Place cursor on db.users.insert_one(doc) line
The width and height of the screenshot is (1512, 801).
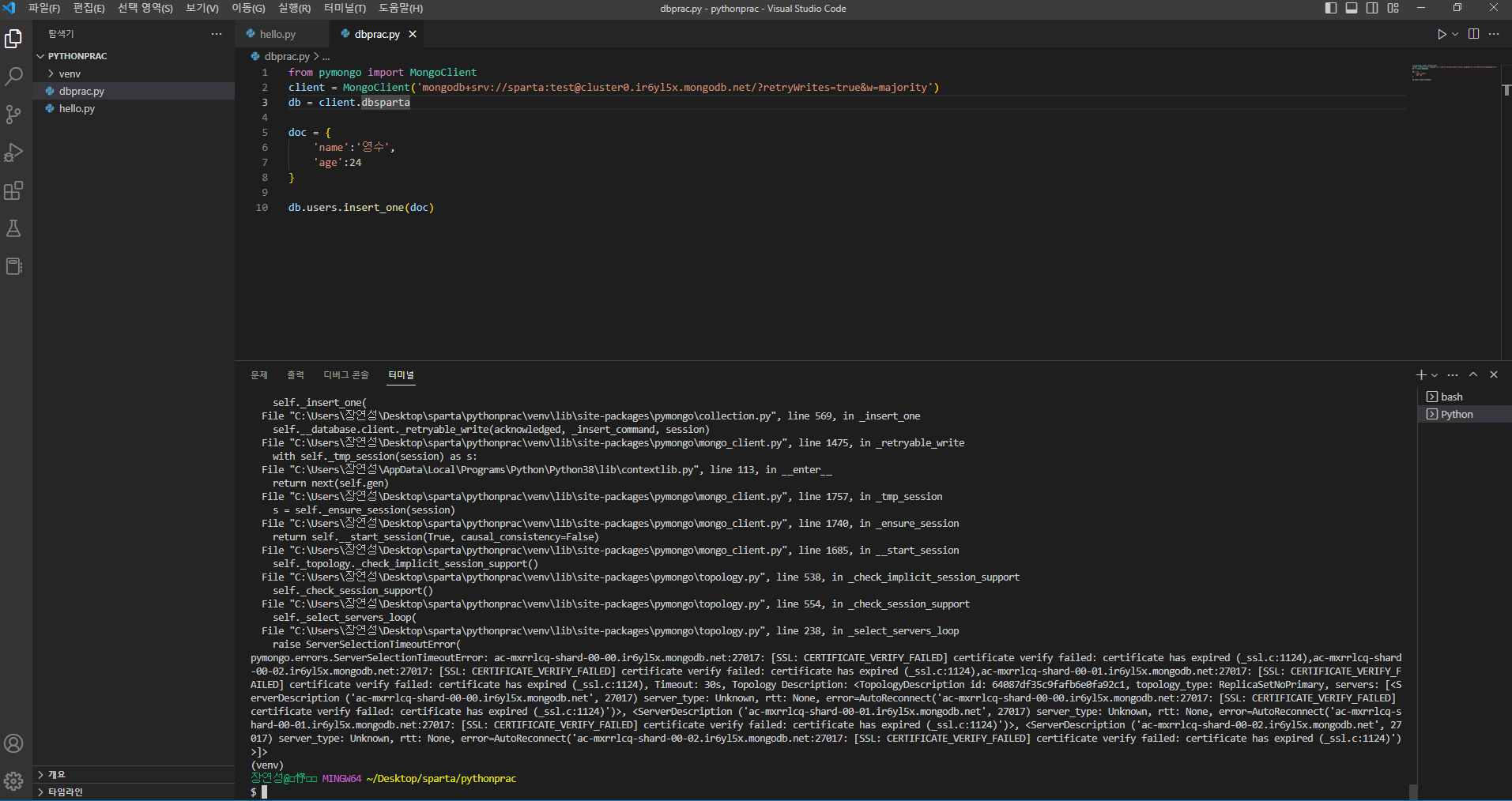pyautogui.click(x=361, y=207)
